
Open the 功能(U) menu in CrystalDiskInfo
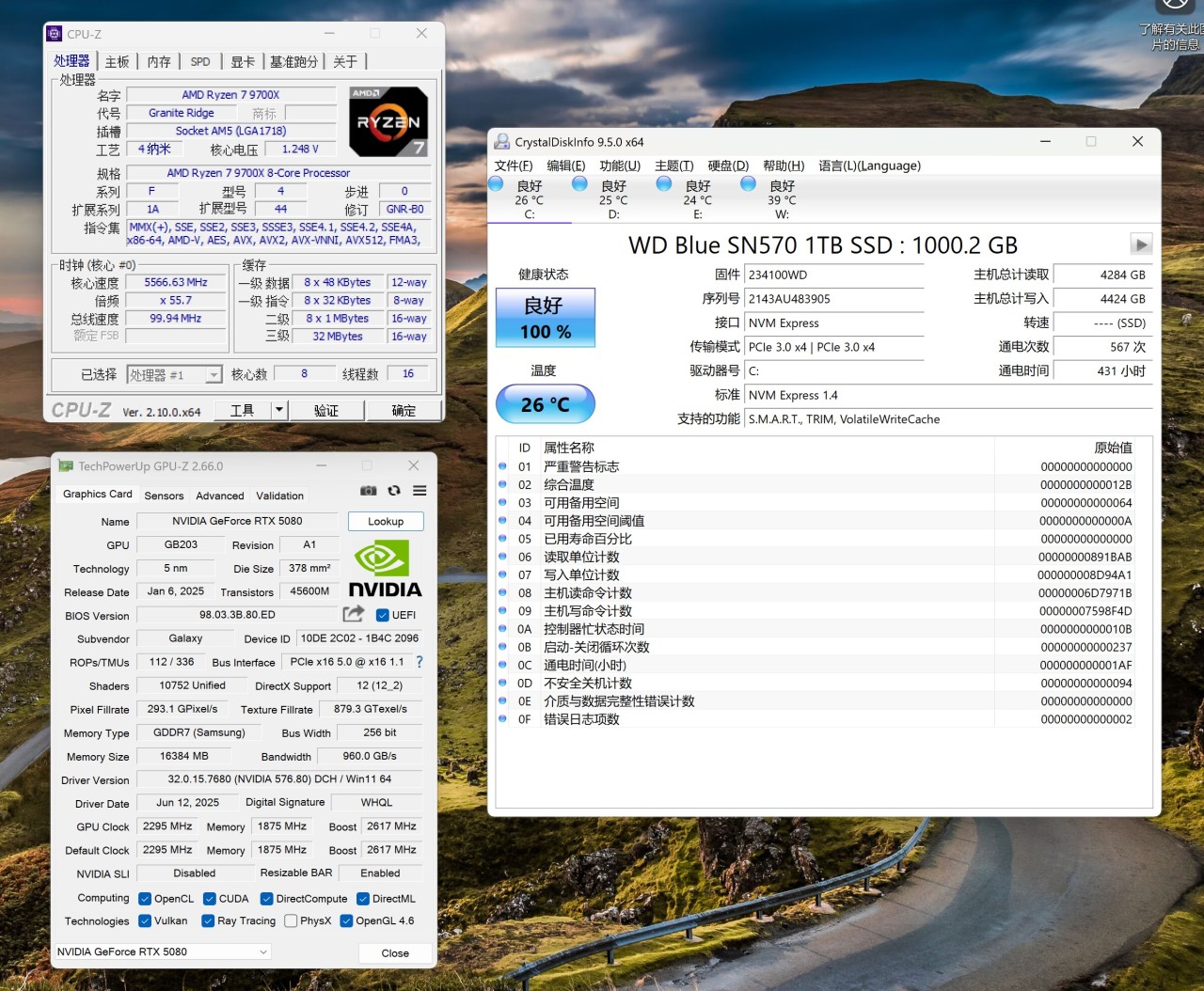pyautogui.click(x=620, y=165)
